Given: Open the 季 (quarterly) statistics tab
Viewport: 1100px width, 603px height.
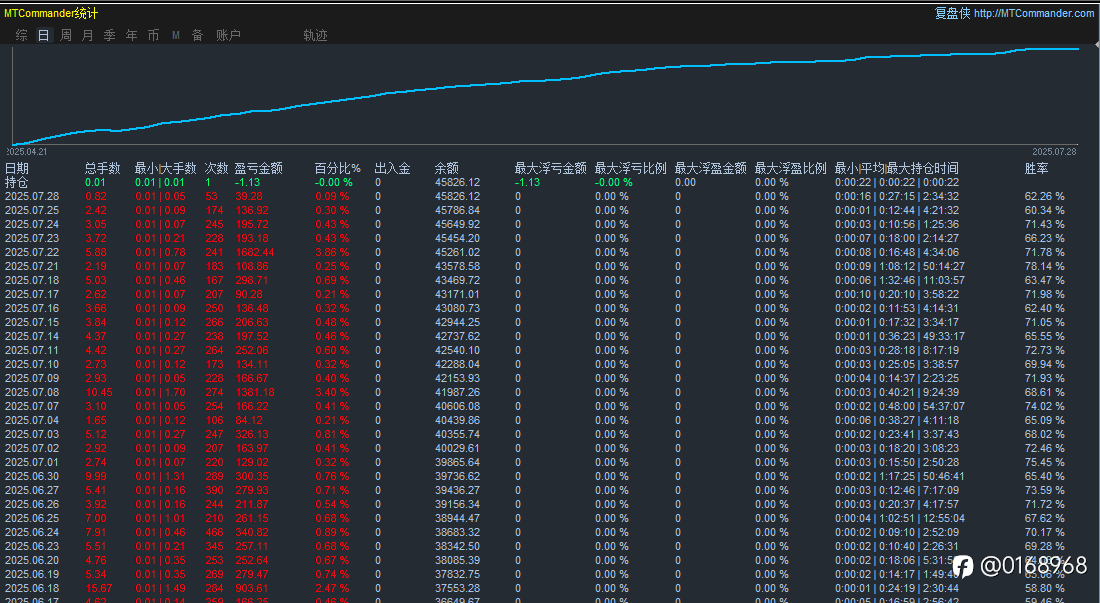Looking at the screenshot, I should tap(110, 35).
